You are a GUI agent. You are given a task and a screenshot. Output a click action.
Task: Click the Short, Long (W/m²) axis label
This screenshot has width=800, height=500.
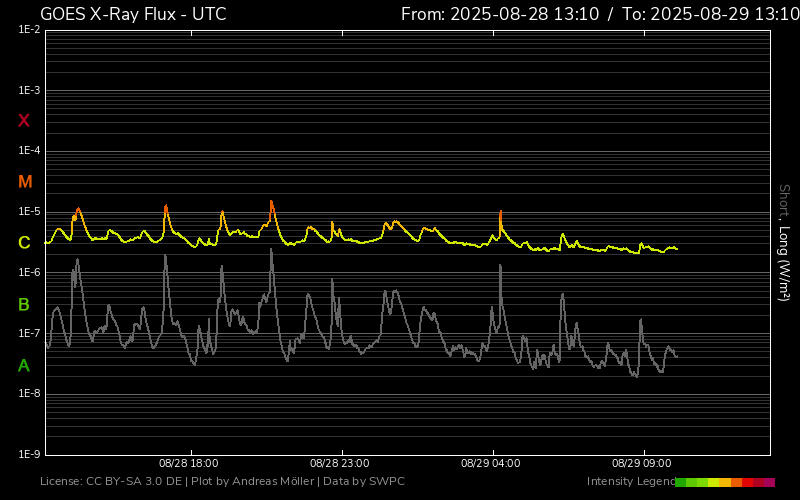(785, 242)
